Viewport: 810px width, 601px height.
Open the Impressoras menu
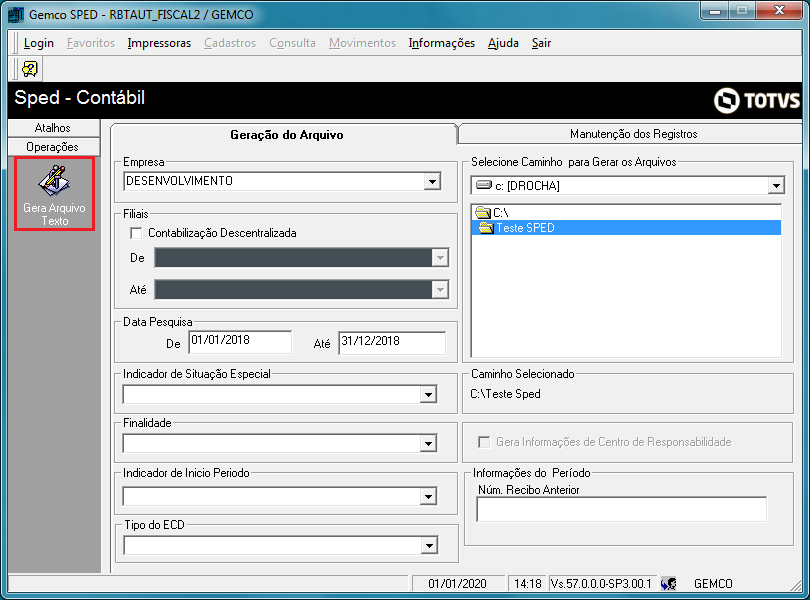159,43
